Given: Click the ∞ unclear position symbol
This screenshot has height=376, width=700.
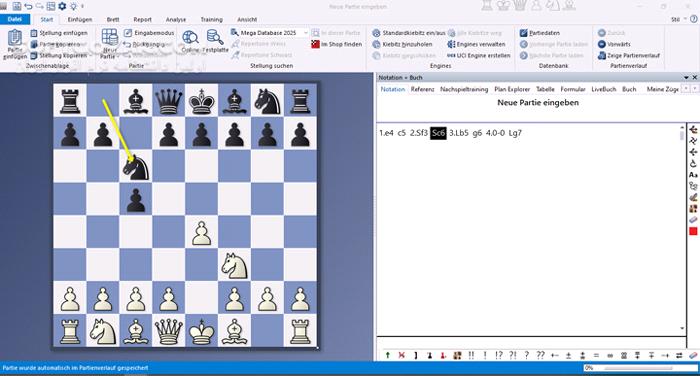Looking at the screenshot, I should click(x=610, y=355).
